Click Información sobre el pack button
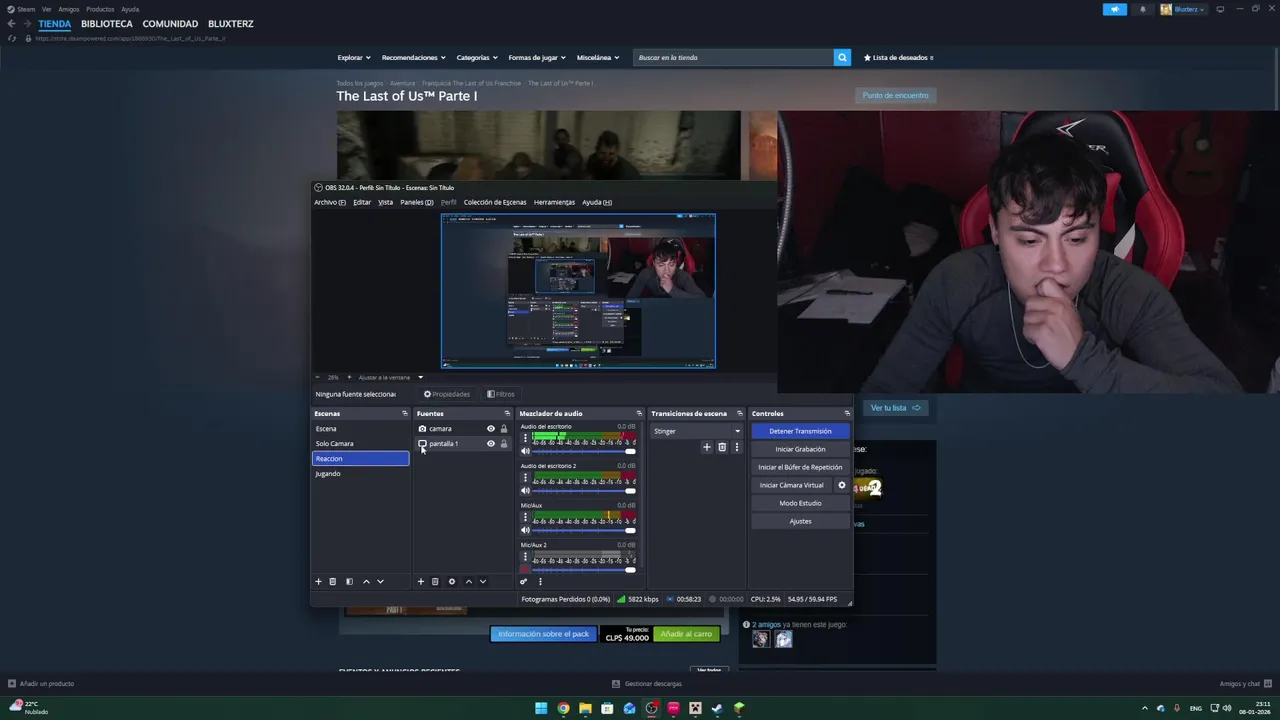 click(543, 634)
